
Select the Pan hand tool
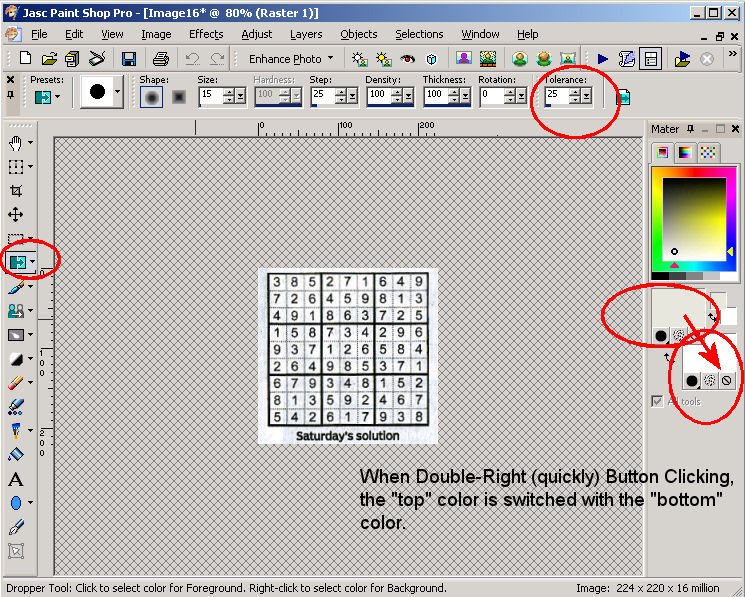(x=16, y=143)
